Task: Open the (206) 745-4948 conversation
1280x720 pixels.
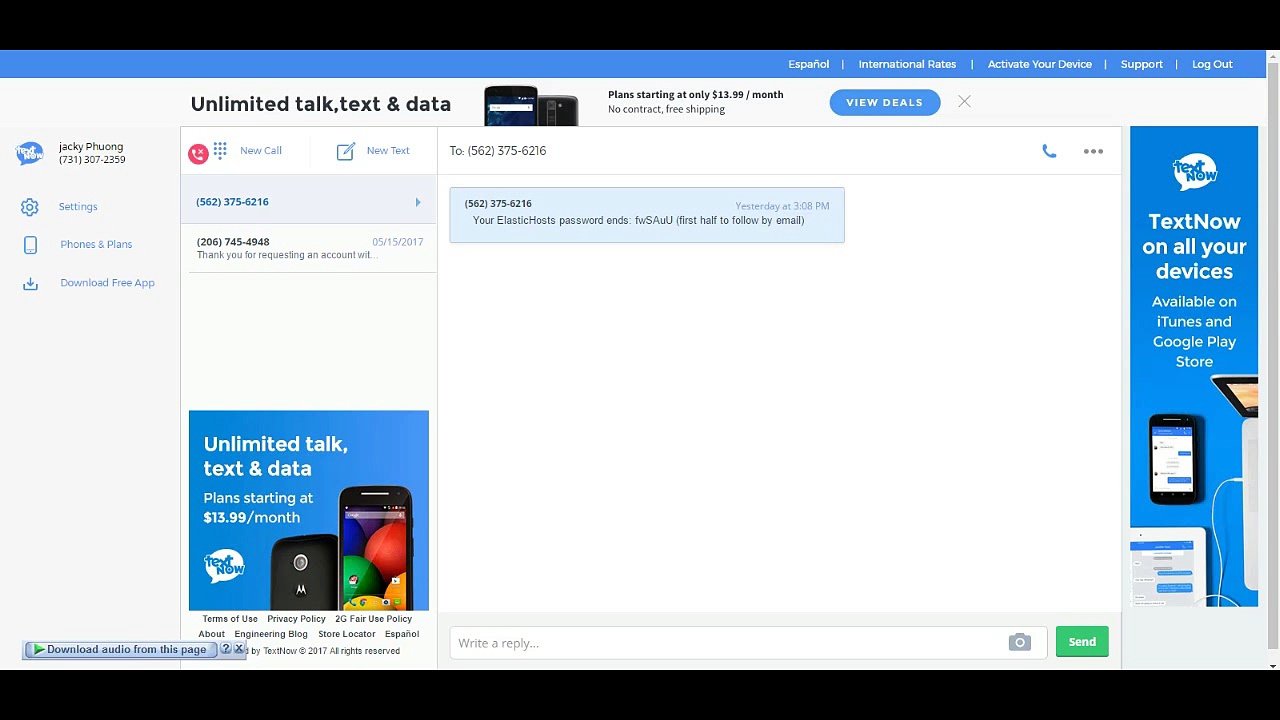Action: click(309, 248)
